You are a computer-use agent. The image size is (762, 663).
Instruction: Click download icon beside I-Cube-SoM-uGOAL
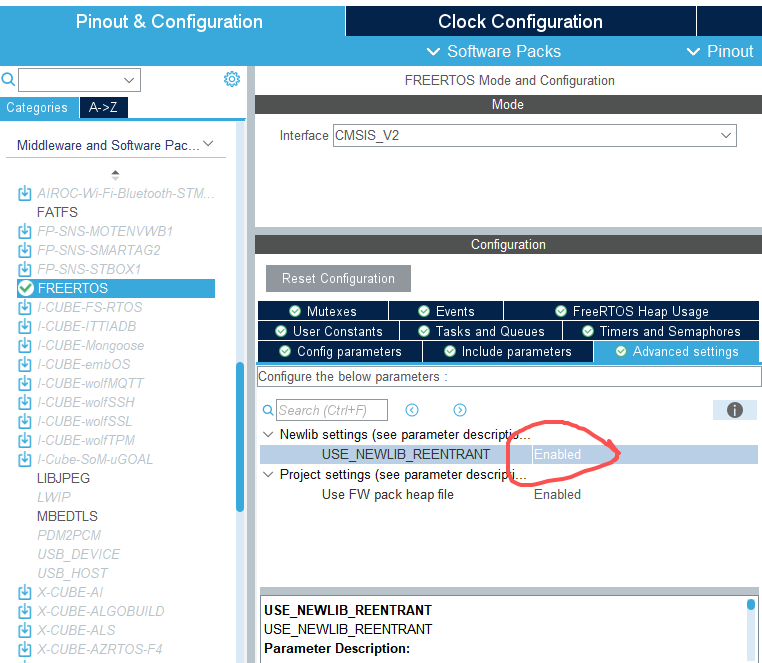pos(25,459)
